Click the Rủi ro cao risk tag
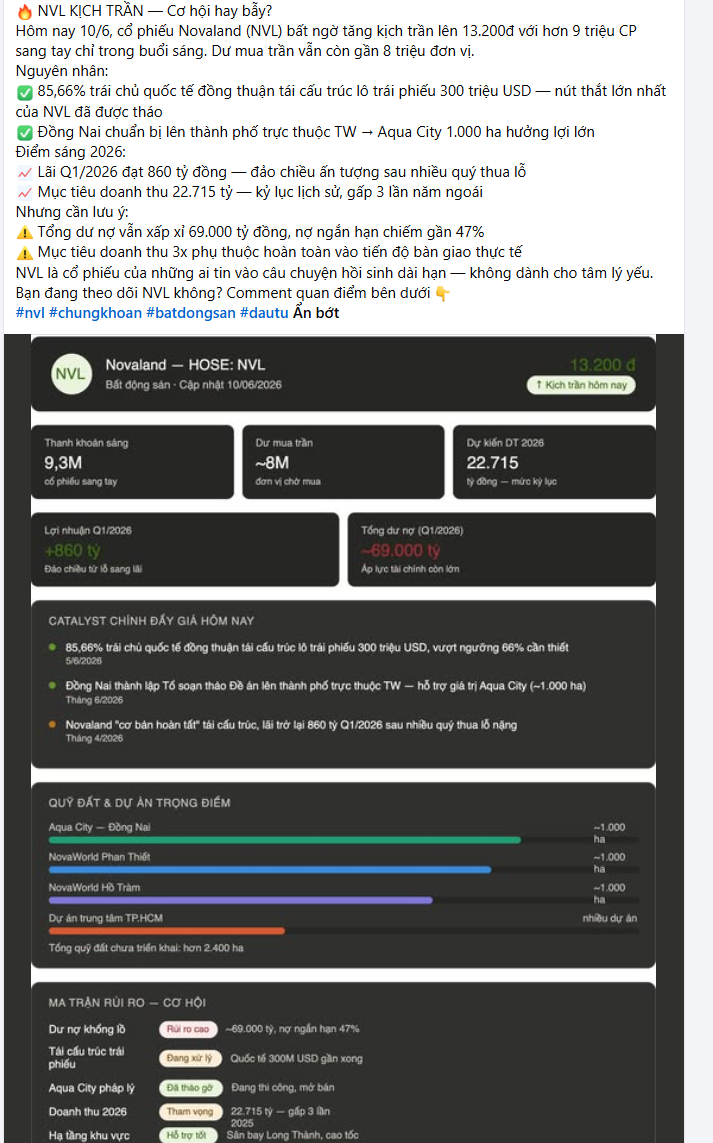Screen dimensions: 713x1143 click(188, 1029)
